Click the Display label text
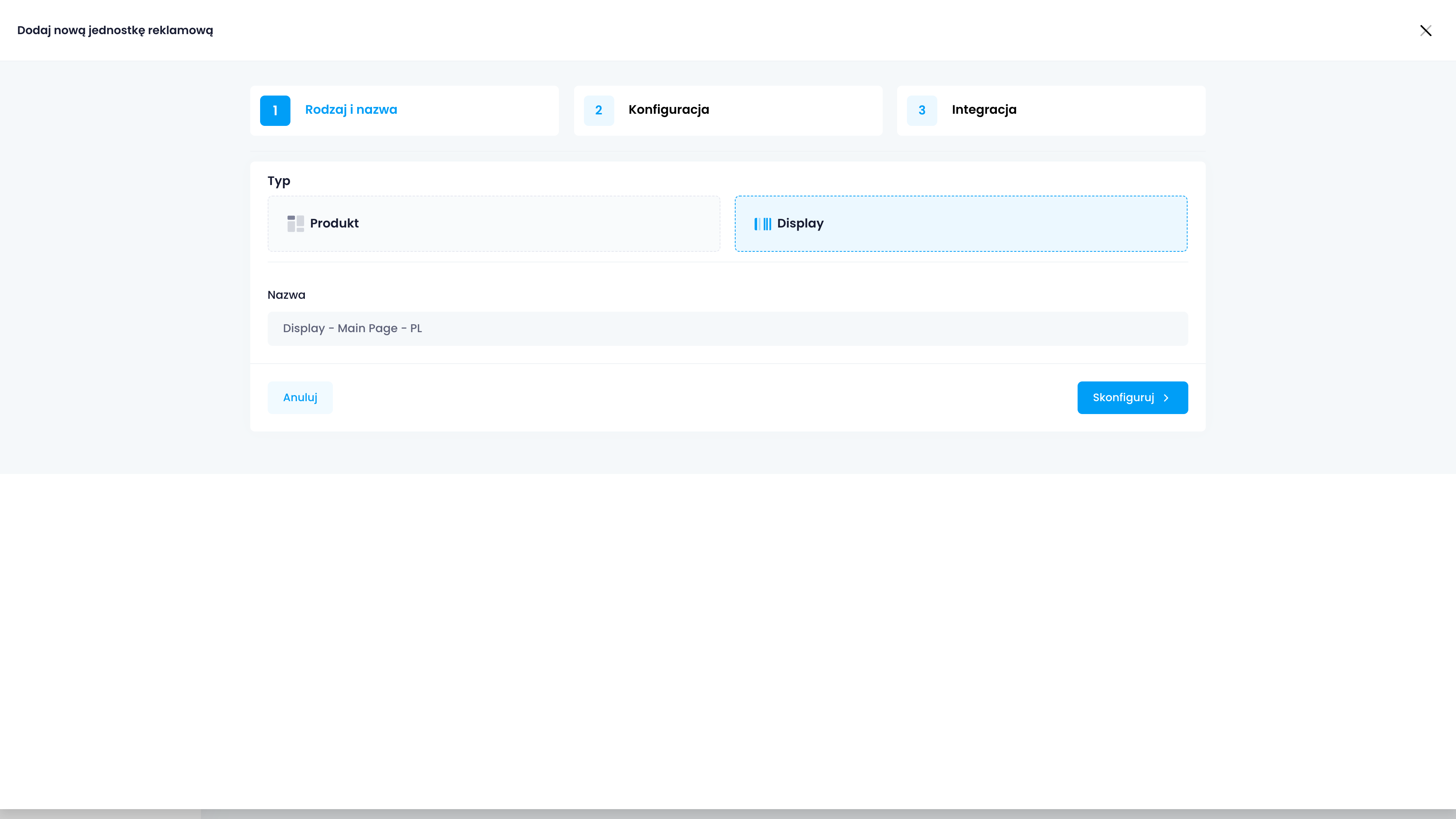The width and height of the screenshot is (1456, 819). (x=800, y=223)
